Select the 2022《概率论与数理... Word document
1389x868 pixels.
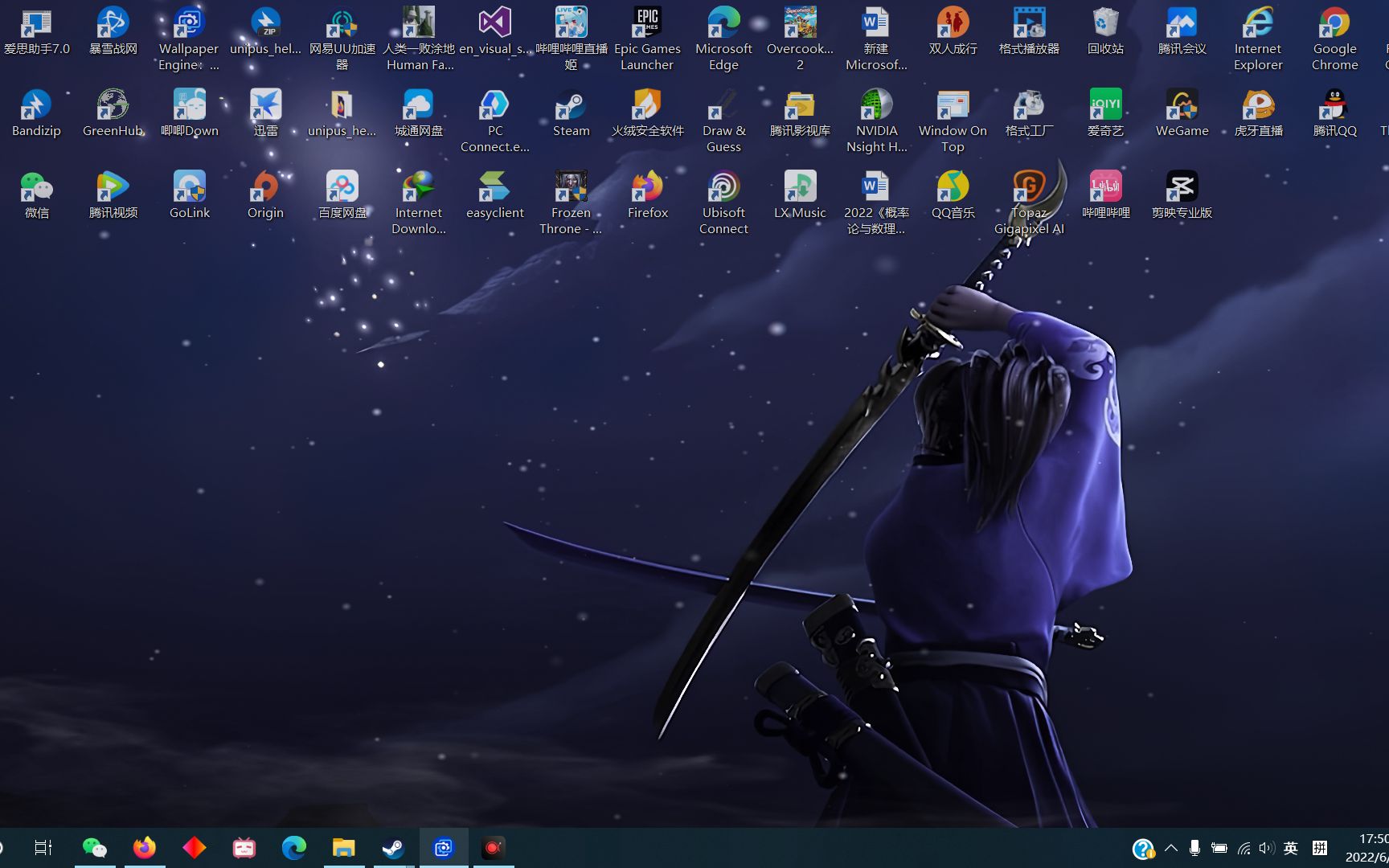(876, 204)
